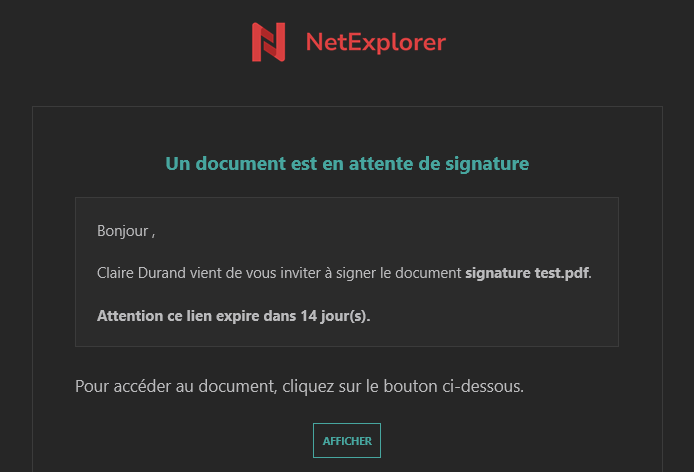Click the words 'cliquez sur le bouton ci-dessous'

click(401, 386)
